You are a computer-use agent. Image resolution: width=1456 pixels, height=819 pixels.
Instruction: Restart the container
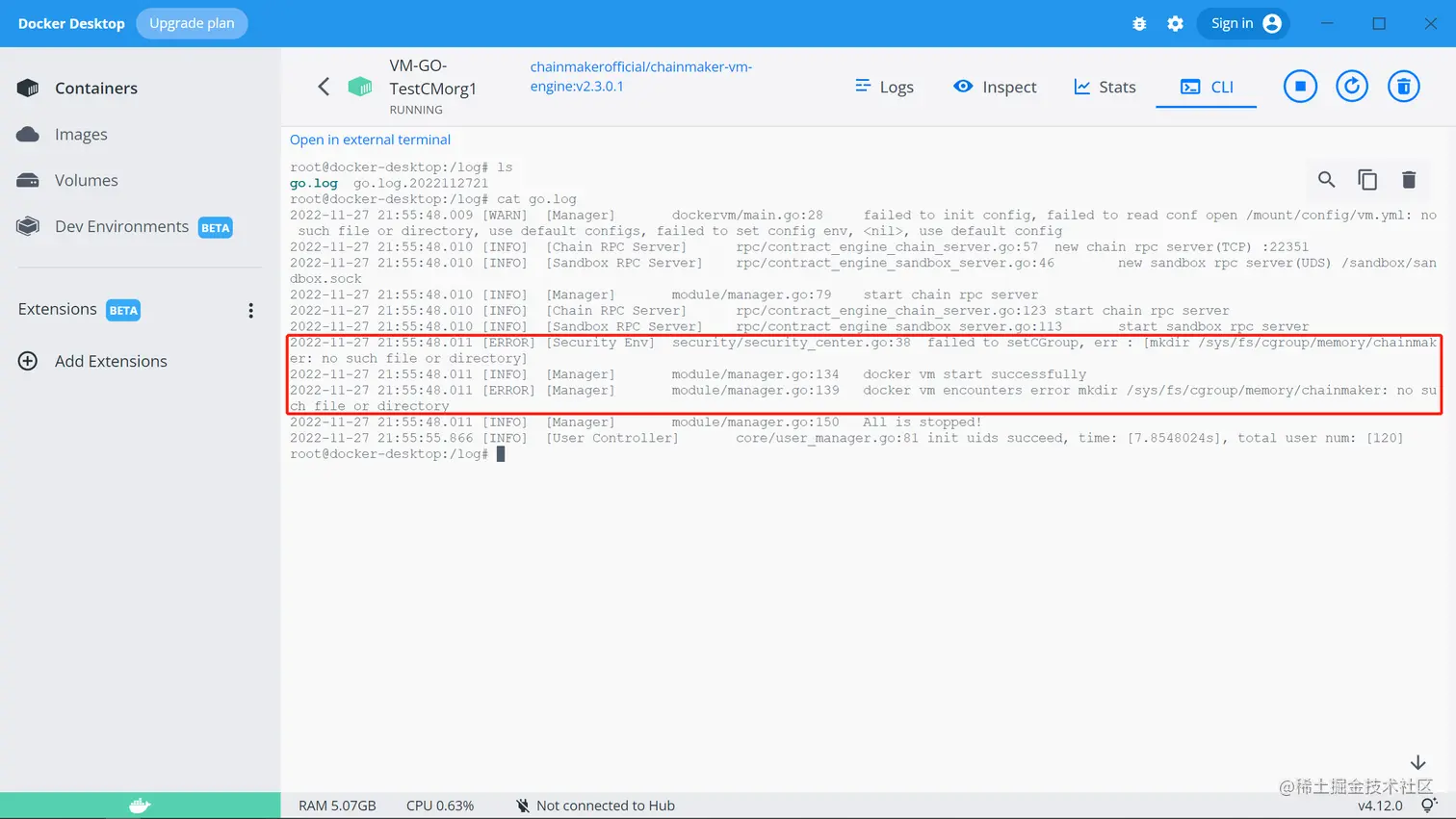(1352, 87)
